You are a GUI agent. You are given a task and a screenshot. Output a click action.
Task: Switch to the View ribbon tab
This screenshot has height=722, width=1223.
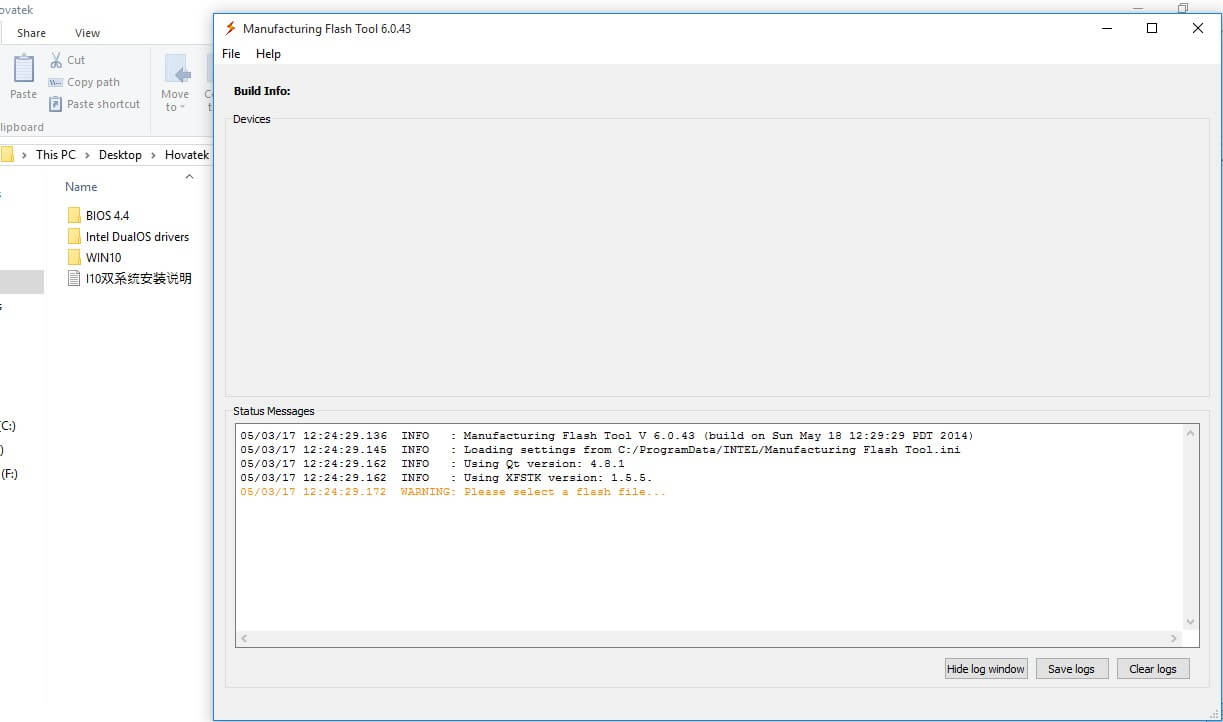(87, 33)
